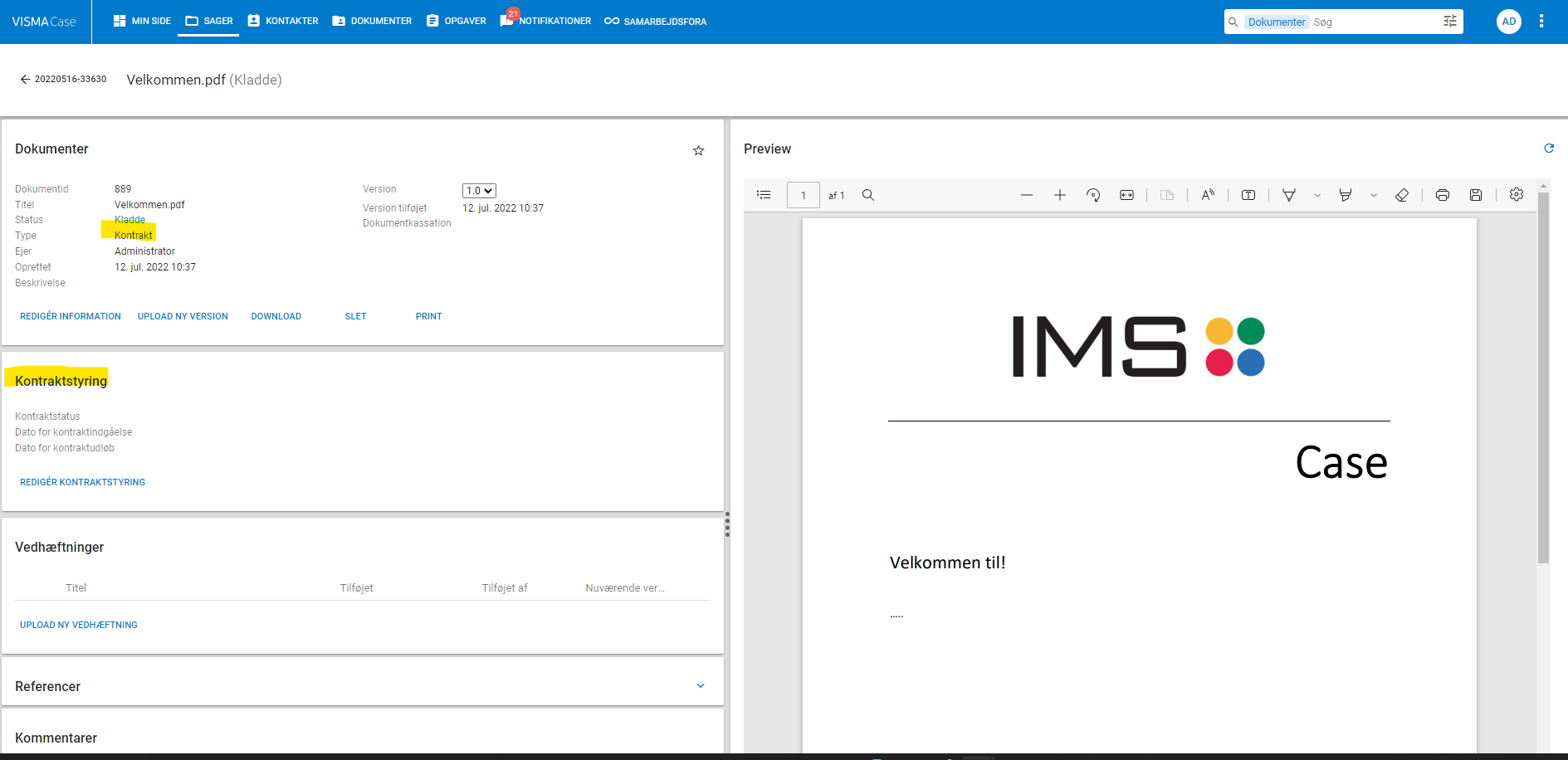Open the AD user avatar menu
This screenshot has width=1568, height=760.
click(x=1509, y=22)
